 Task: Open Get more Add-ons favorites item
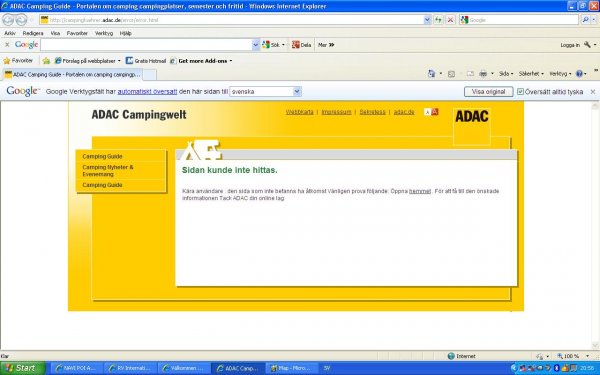tap(201, 61)
